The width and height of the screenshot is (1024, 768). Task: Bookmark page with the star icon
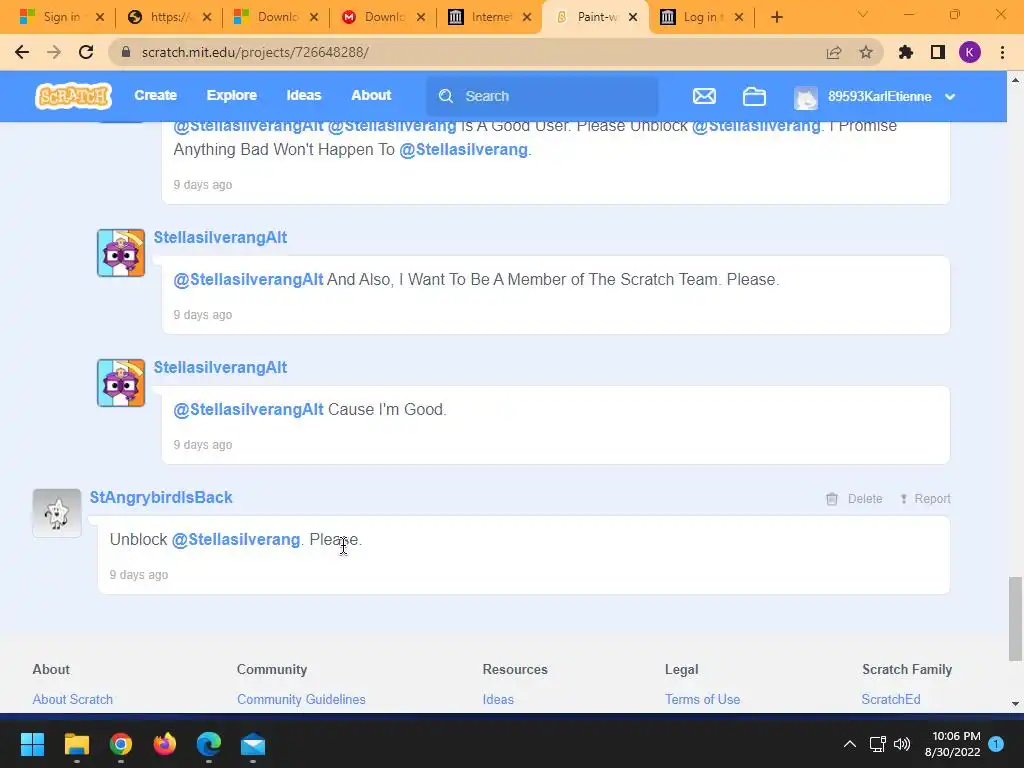click(x=866, y=52)
